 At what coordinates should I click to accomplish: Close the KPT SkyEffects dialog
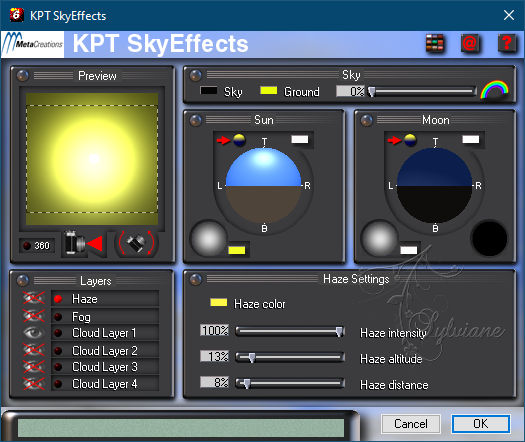pos(509,15)
